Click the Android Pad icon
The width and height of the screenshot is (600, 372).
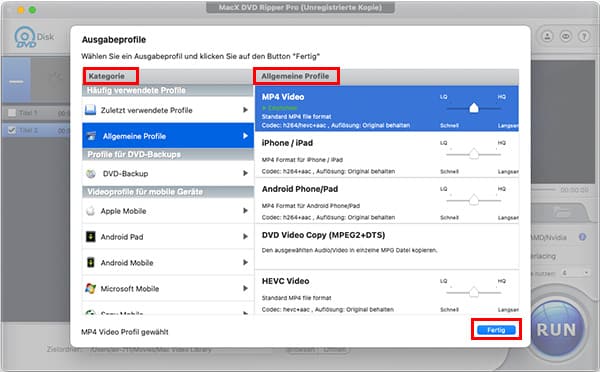[90, 237]
